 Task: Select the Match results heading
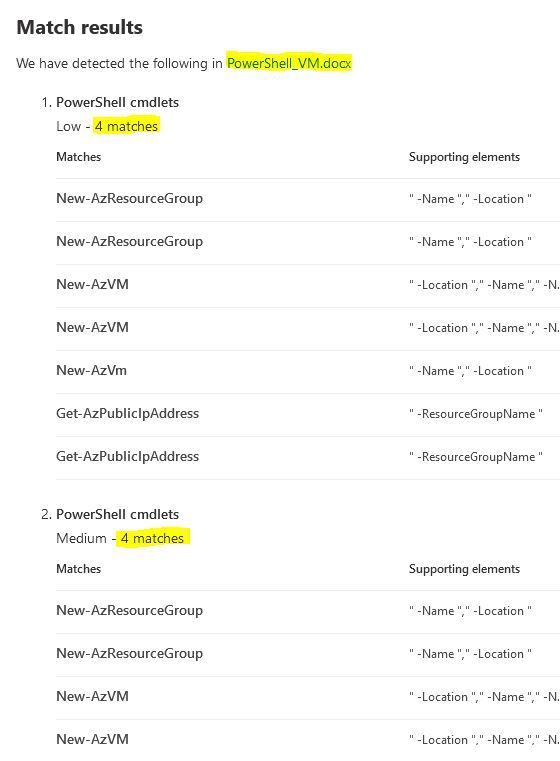coord(80,27)
